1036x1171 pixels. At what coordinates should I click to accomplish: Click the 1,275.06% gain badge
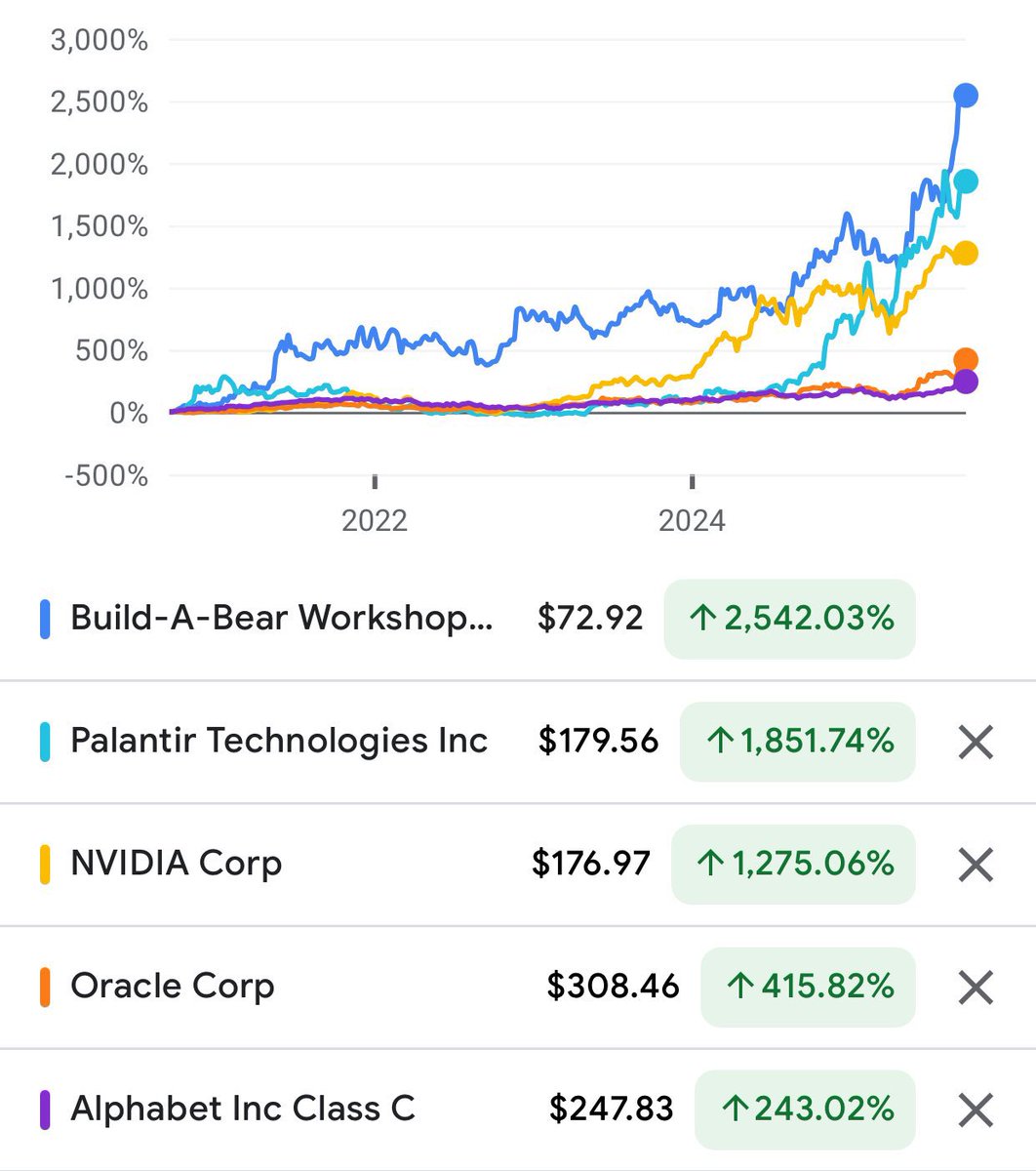click(794, 865)
